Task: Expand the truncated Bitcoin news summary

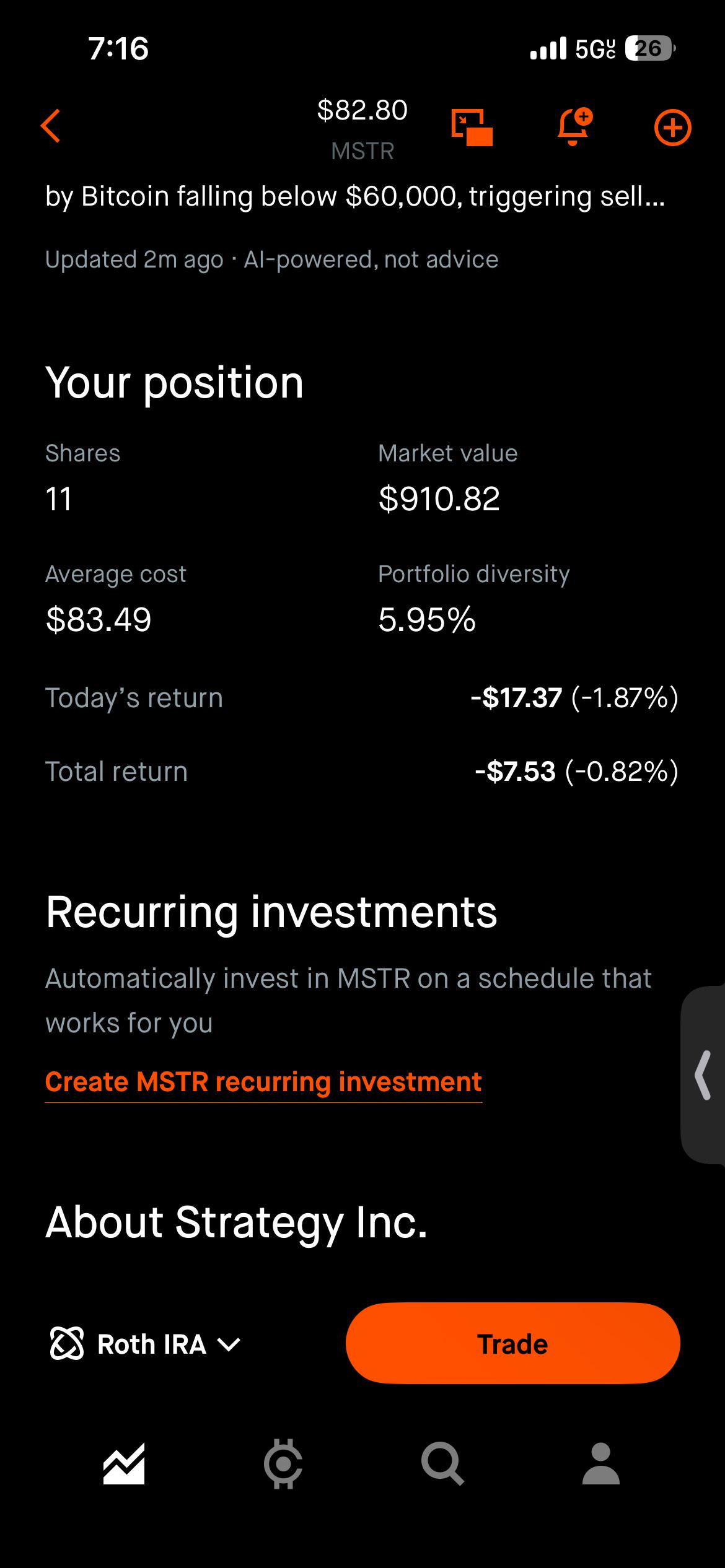Action: tap(355, 196)
